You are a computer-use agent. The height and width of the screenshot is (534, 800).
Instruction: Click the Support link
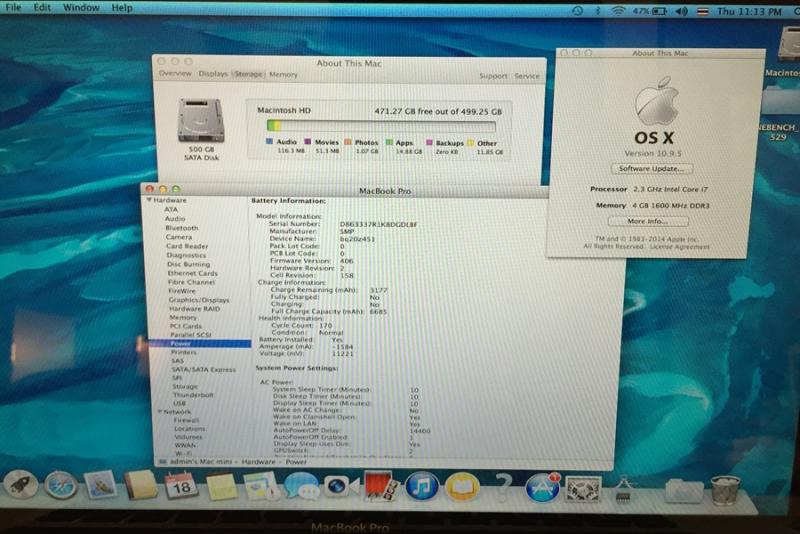click(x=493, y=76)
